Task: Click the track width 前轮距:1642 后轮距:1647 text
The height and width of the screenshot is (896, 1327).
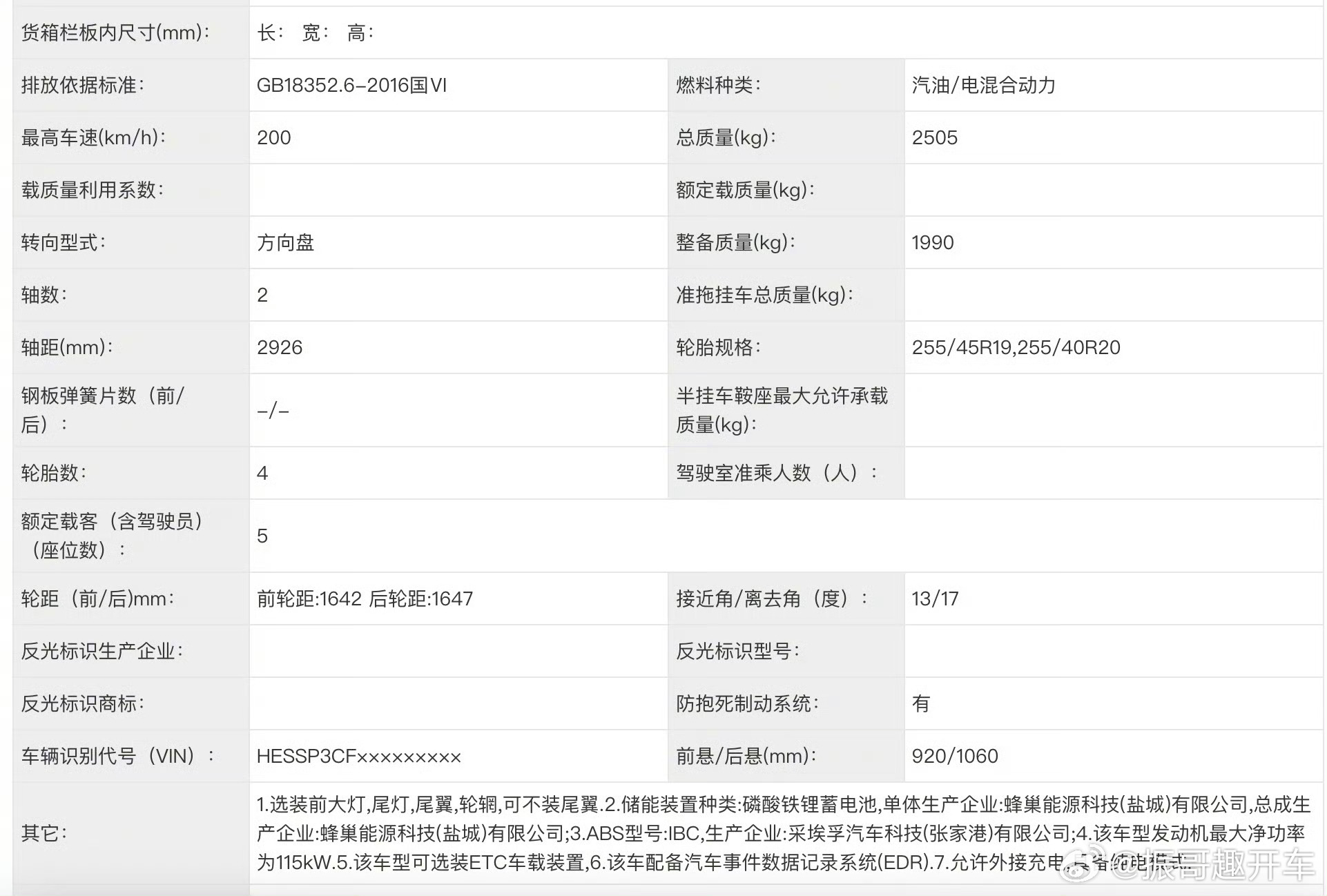Action: tap(365, 598)
